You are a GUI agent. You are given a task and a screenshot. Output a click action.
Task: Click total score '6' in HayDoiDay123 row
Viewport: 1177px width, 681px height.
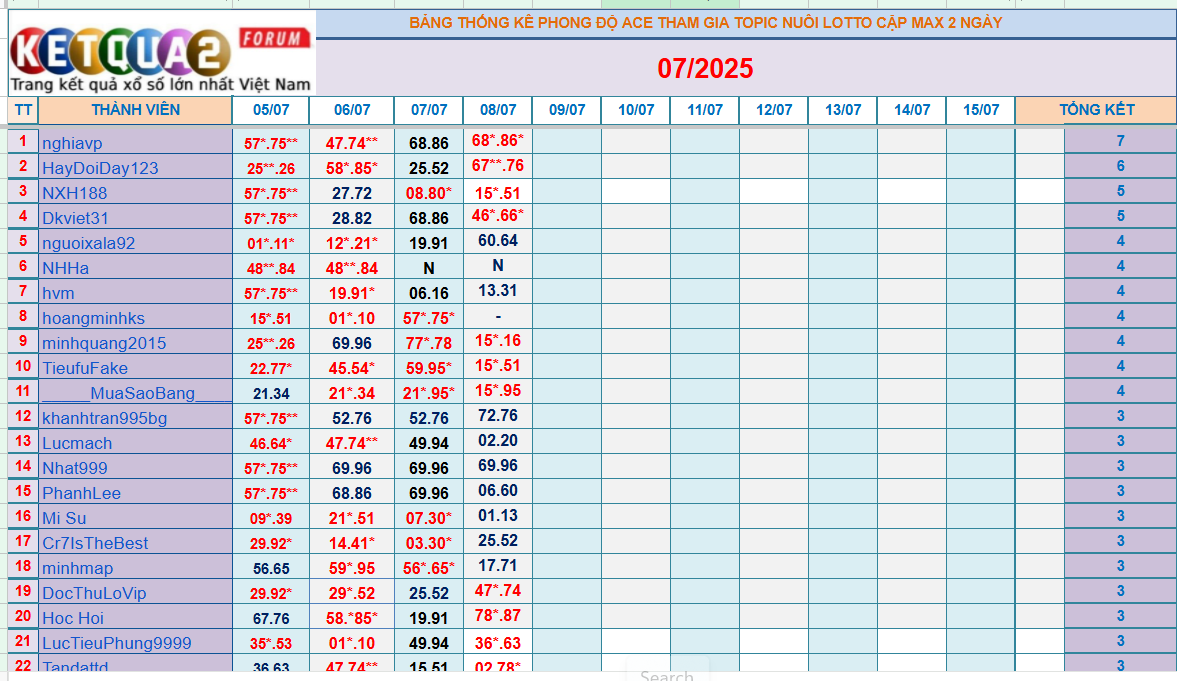tap(1120, 166)
